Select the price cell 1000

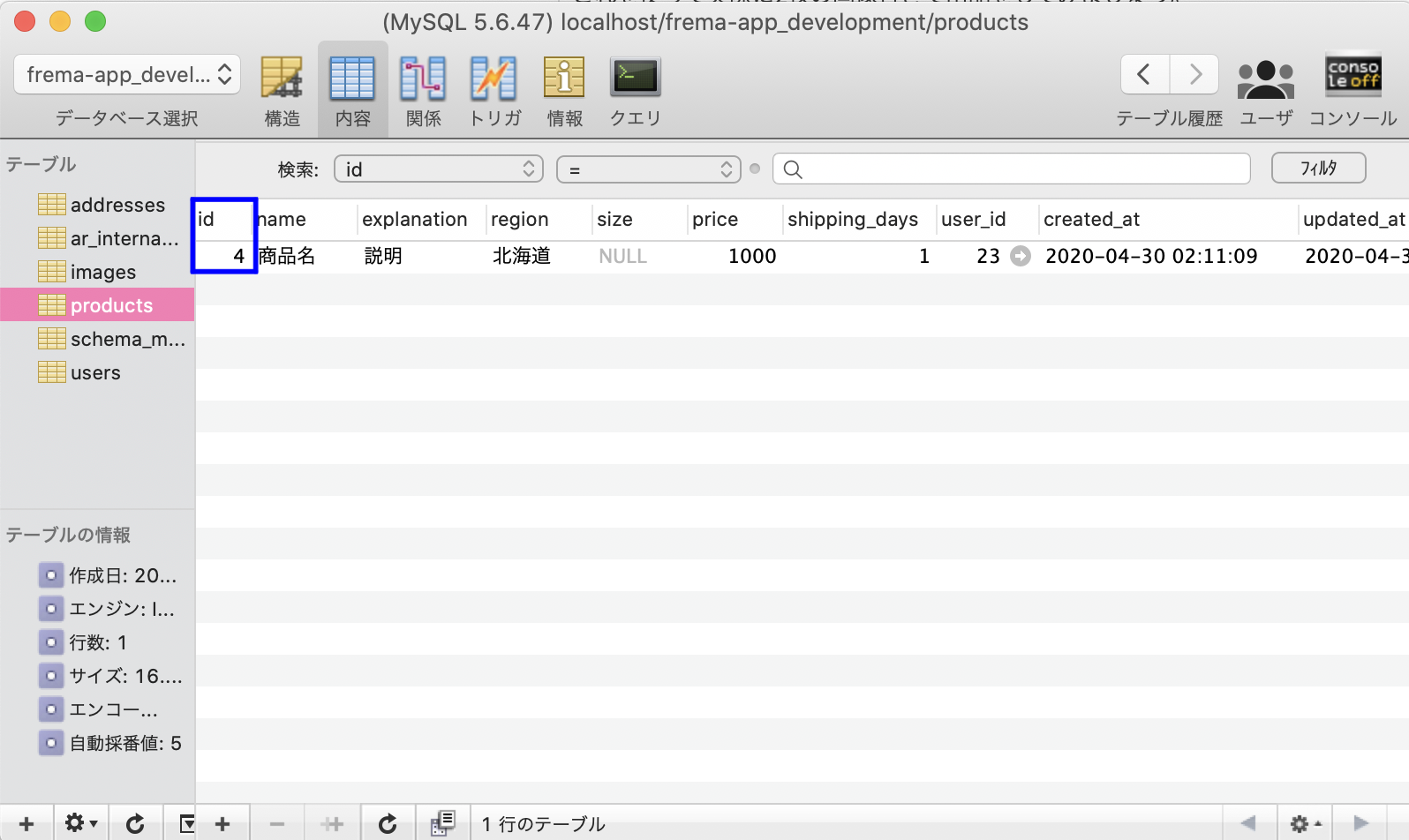pyautogui.click(x=735, y=256)
